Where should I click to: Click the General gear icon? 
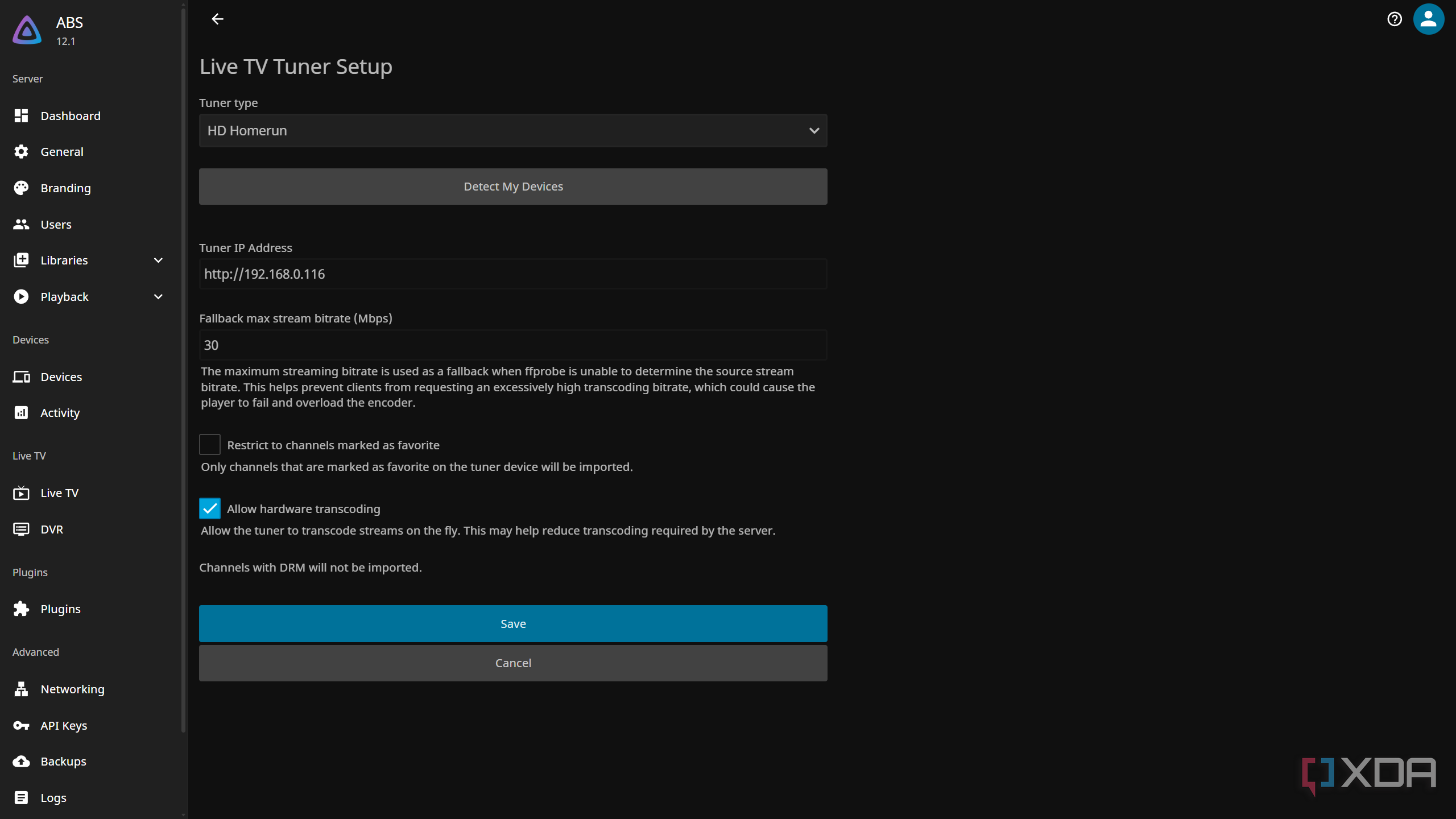coord(21,152)
